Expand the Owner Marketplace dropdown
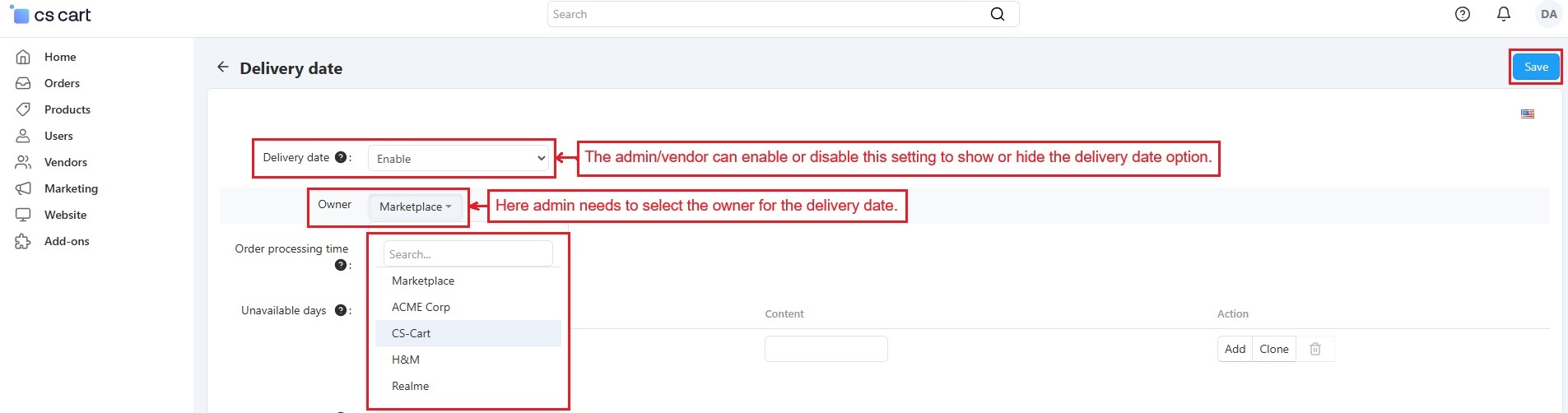The height and width of the screenshot is (413, 1568). (x=416, y=206)
